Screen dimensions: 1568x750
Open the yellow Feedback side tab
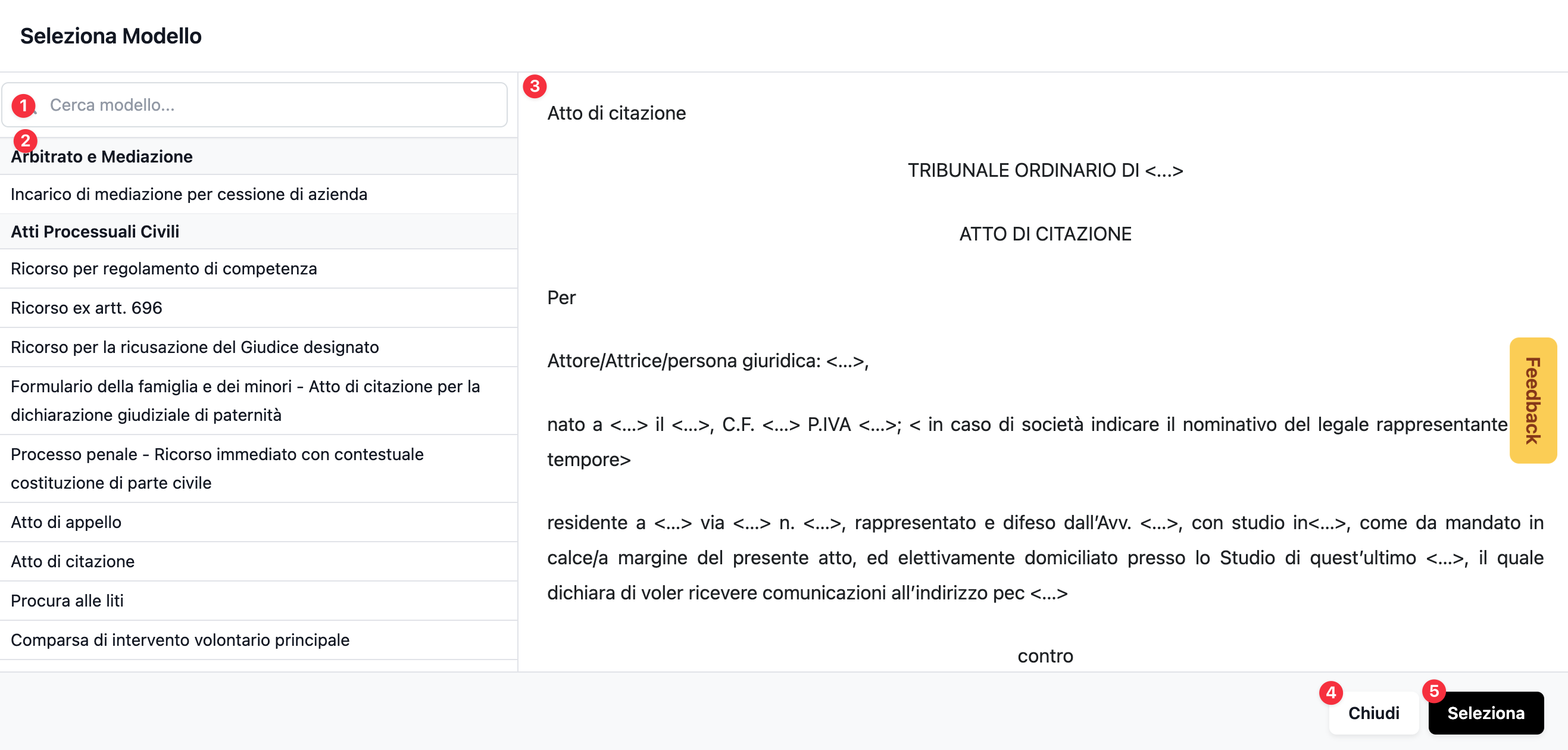click(1532, 400)
